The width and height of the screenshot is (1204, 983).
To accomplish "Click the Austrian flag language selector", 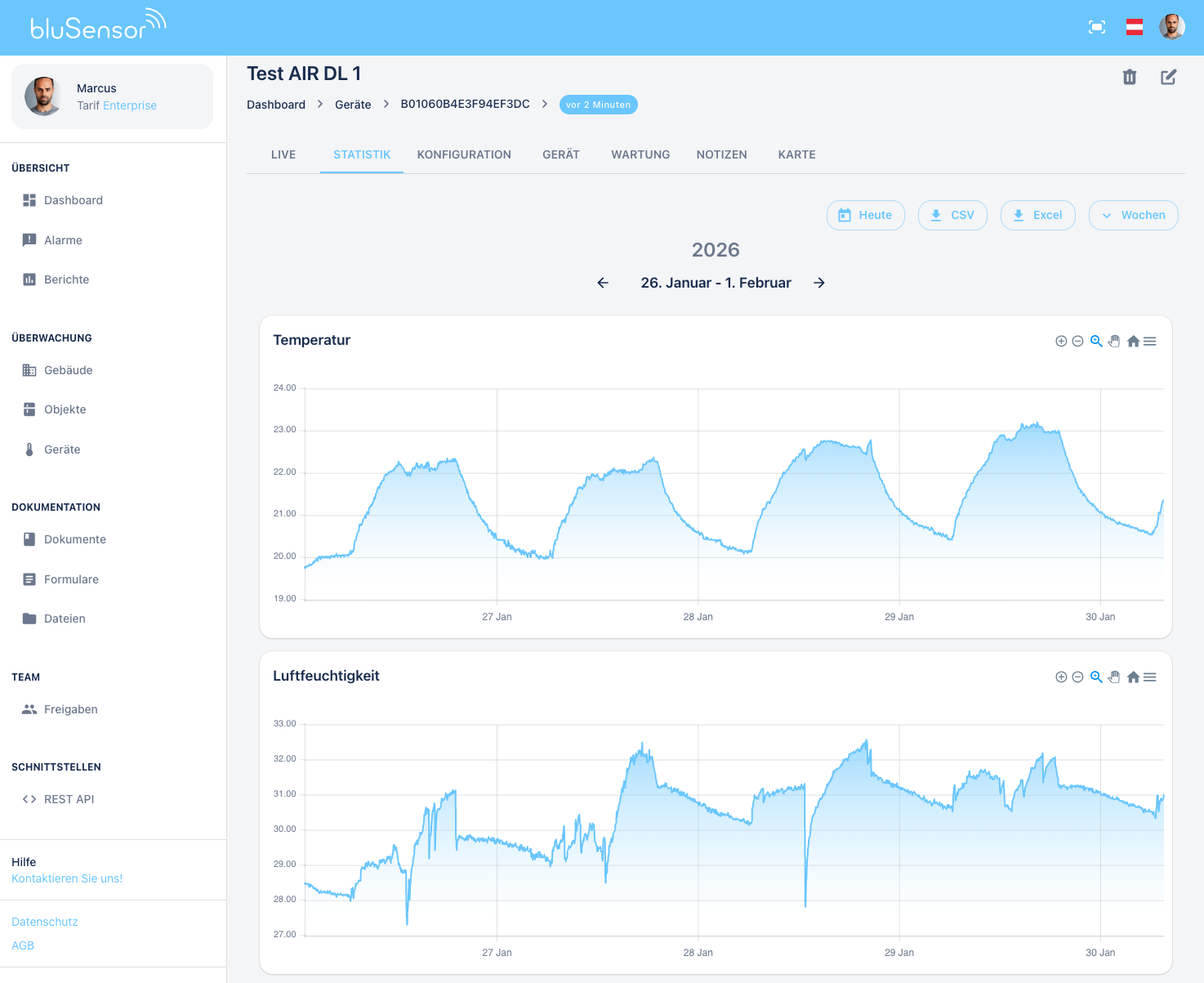I will [x=1135, y=26].
